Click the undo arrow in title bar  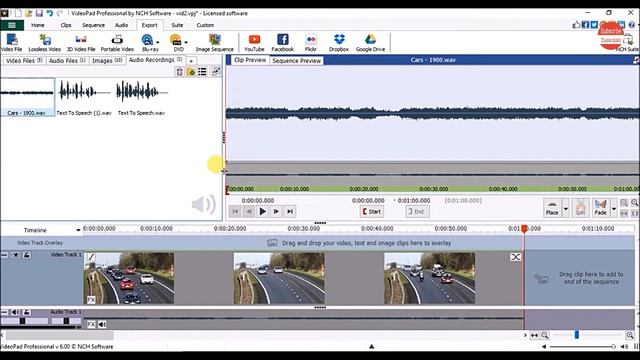pos(49,13)
